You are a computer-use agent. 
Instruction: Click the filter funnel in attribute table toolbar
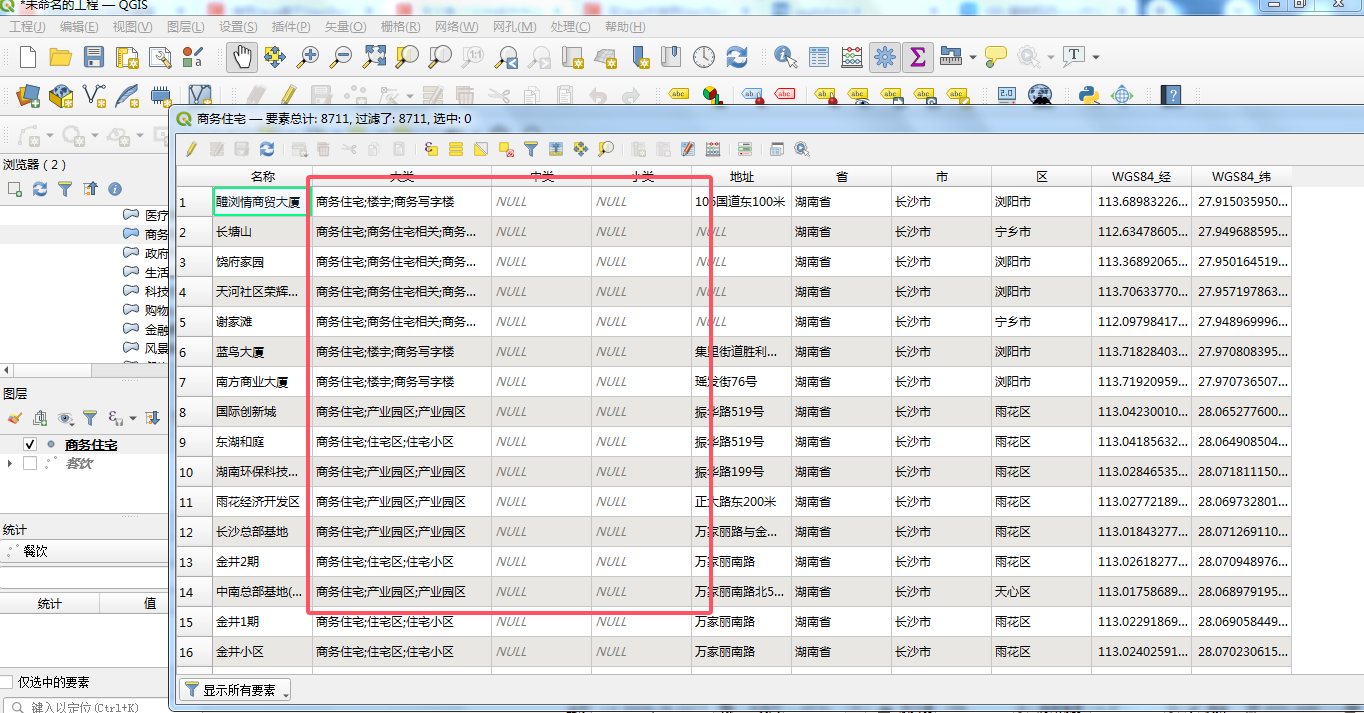coord(531,149)
